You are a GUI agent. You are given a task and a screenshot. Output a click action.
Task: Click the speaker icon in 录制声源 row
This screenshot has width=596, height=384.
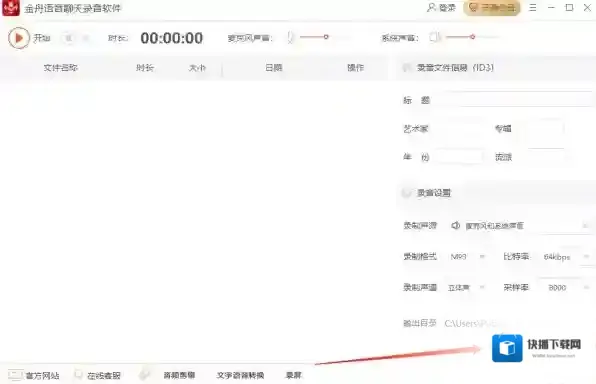[455, 225]
